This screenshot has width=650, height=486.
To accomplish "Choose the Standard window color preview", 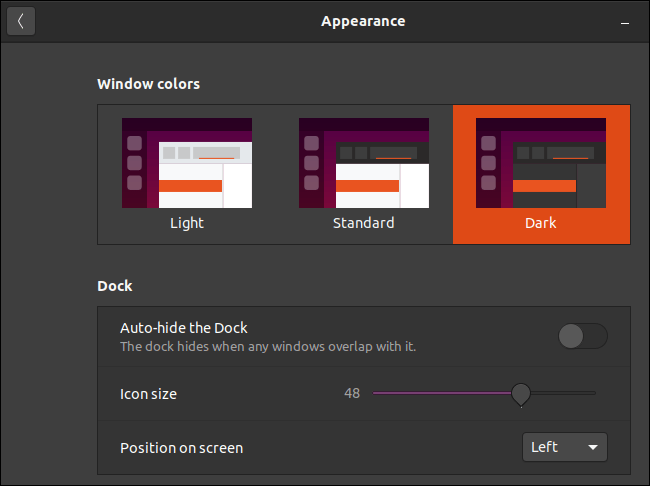I will pos(364,163).
